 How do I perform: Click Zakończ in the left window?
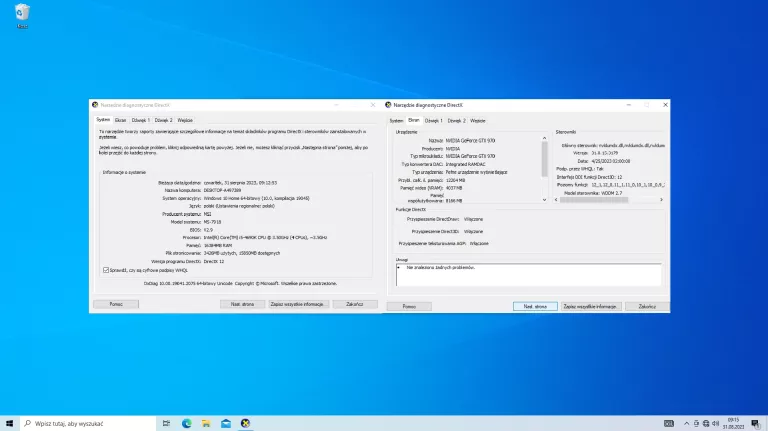point(355,304)
